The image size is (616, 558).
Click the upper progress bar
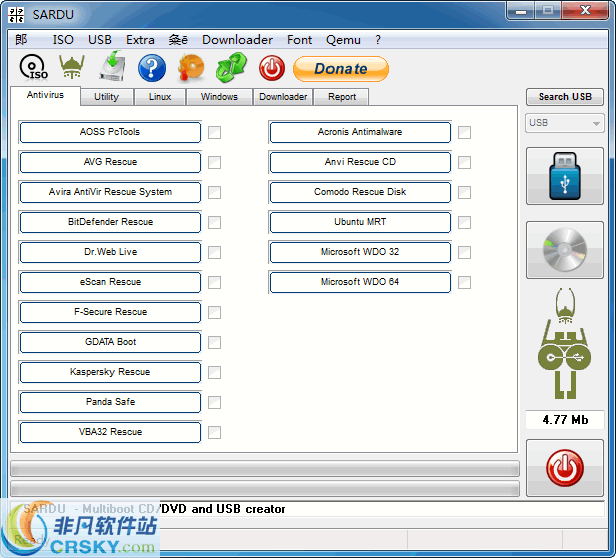pos(265,468)
